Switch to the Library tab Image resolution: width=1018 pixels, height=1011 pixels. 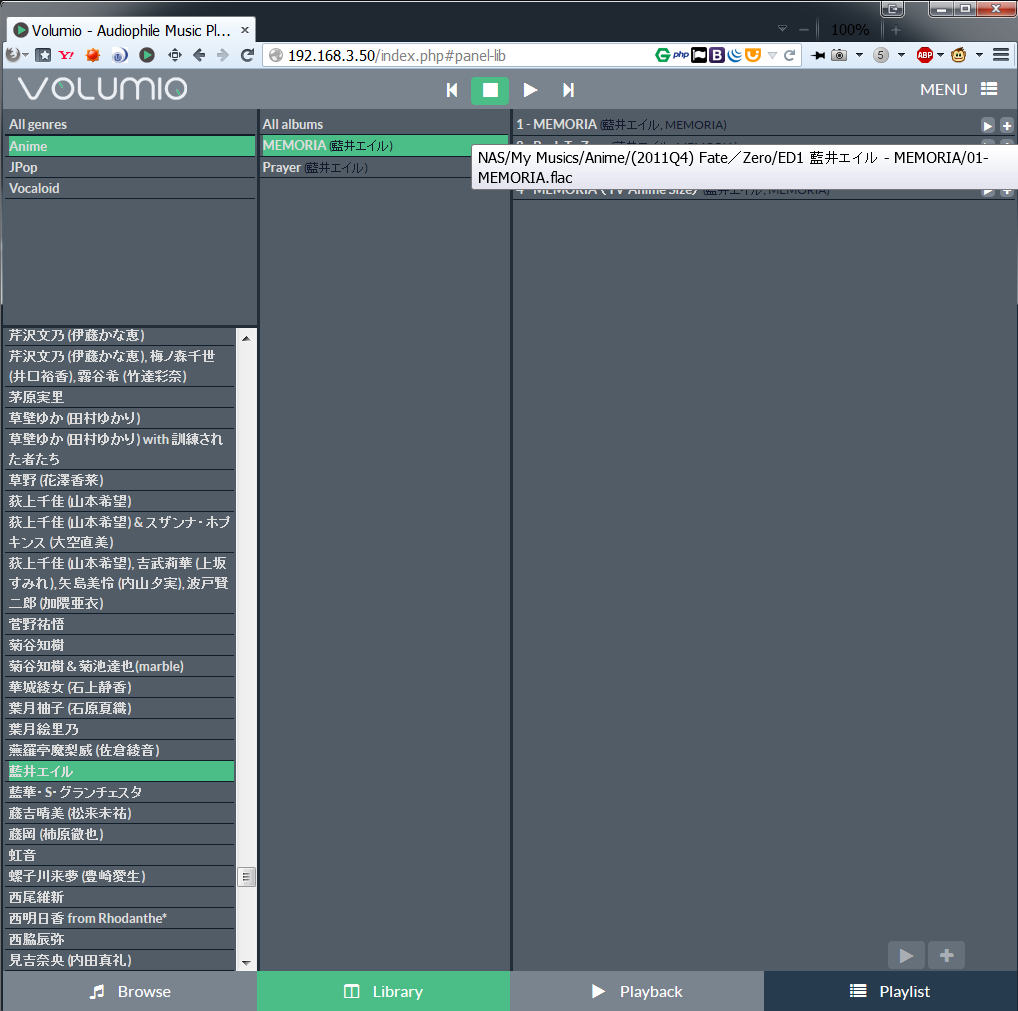click(x=384, y=992)
